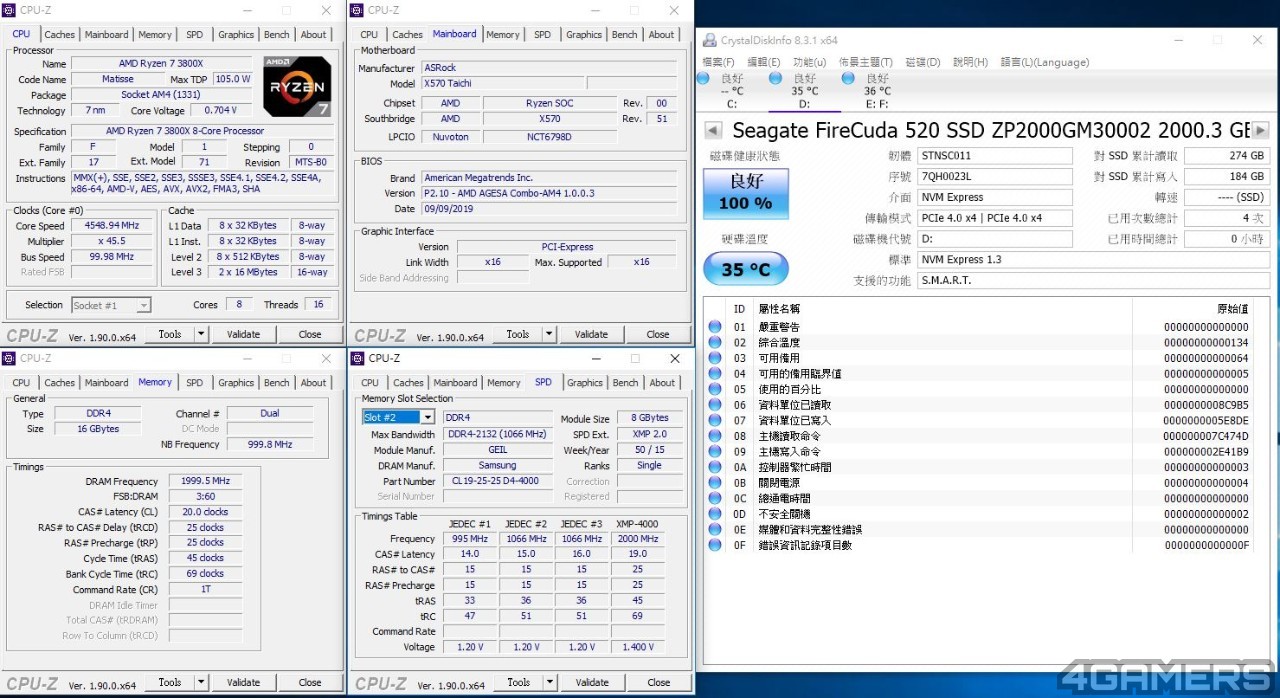
Task: Open the Slot #2 memory slot dropdown
Action: click(x=398, y=417)
